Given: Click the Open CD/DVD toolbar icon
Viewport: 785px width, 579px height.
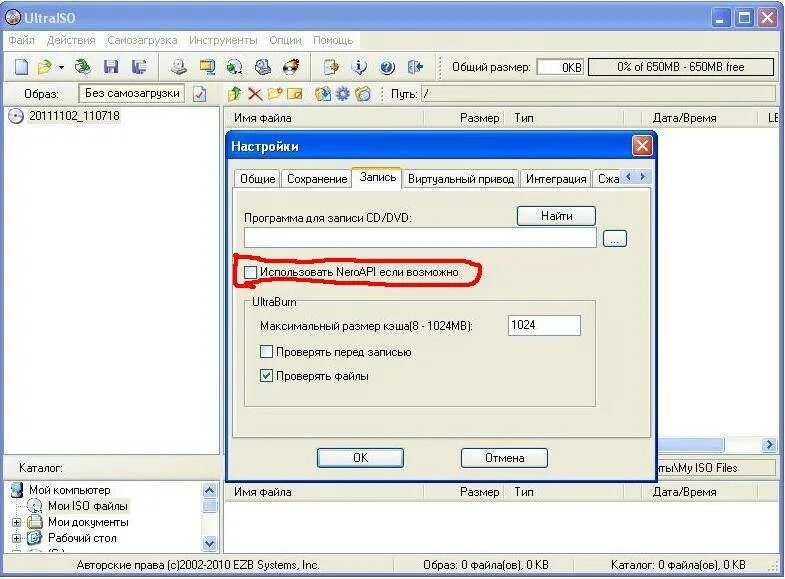Looking at the screenshot, I should (83, 67).
